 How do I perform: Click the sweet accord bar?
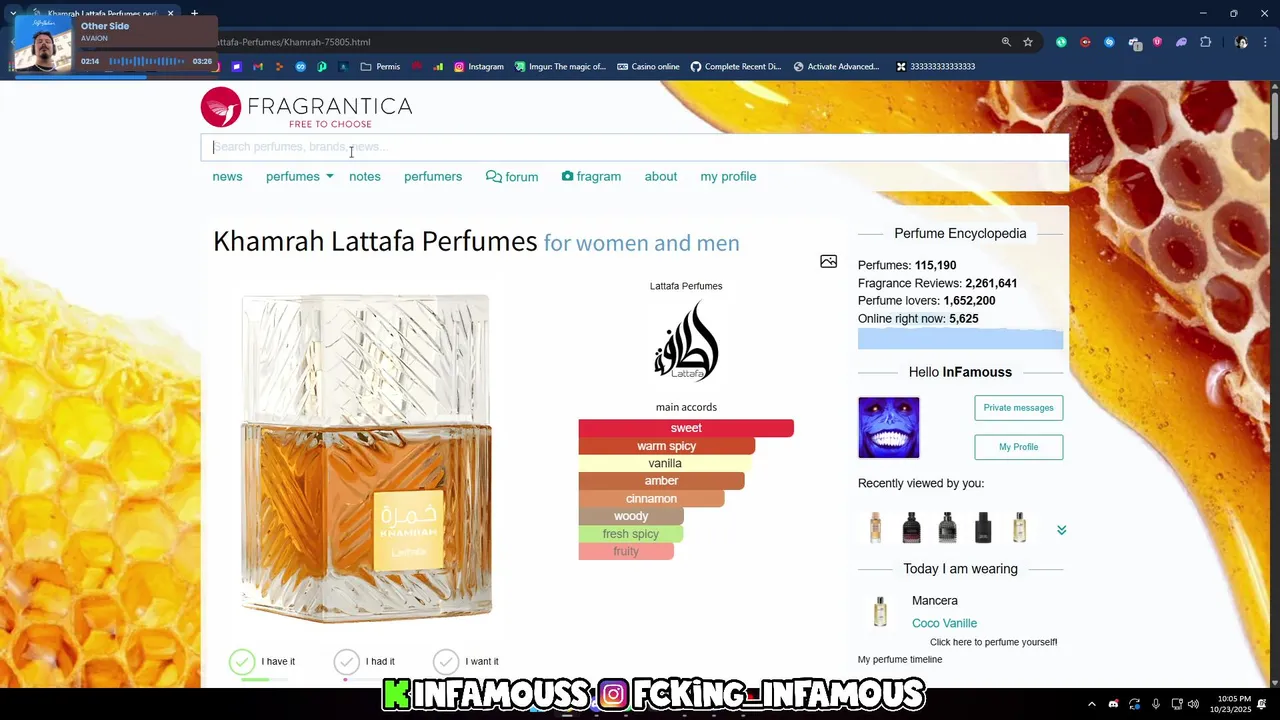point(686,428)
